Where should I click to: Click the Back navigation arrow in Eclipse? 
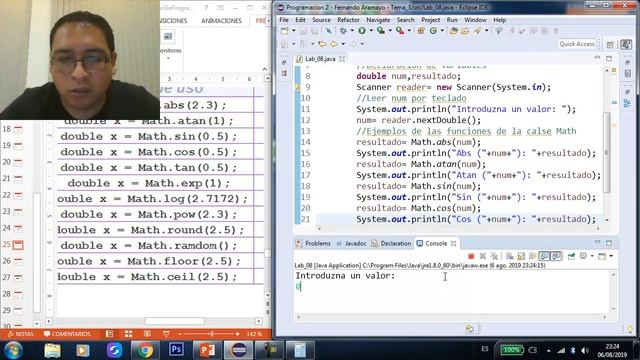click(334, 44)
